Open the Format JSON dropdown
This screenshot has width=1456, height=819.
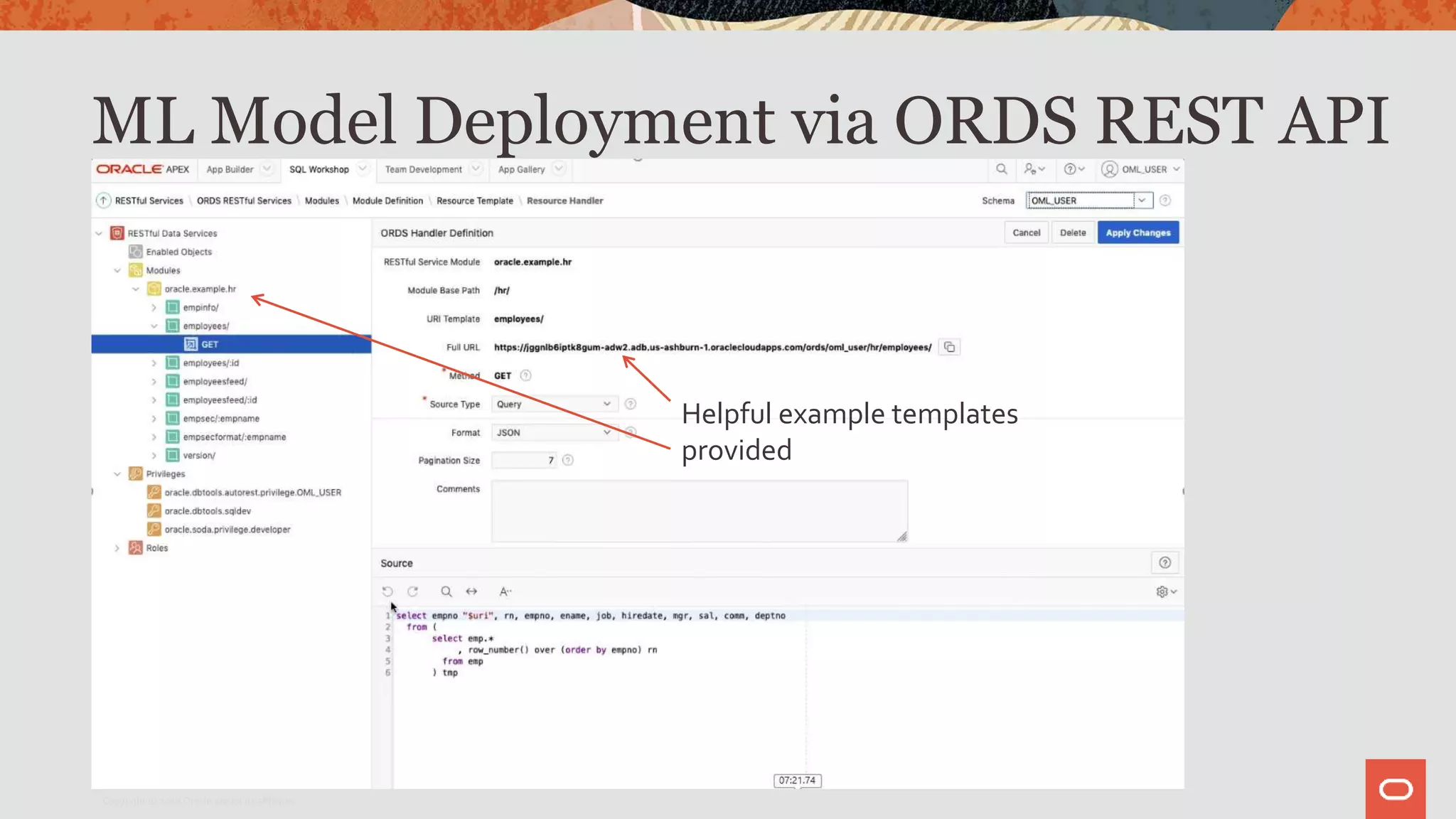(555, 432)
